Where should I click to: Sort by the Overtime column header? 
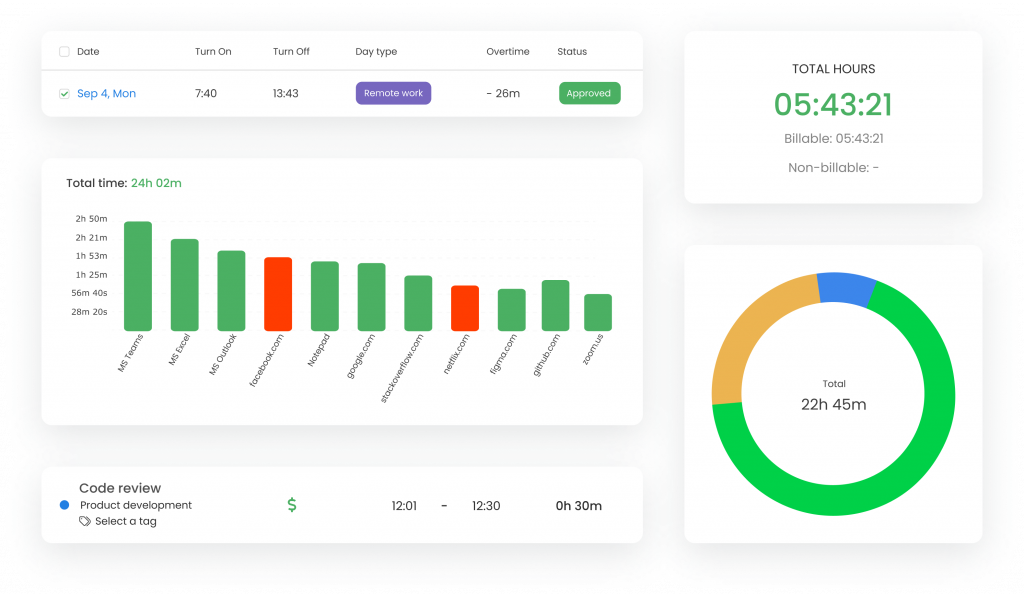point(507,52)
